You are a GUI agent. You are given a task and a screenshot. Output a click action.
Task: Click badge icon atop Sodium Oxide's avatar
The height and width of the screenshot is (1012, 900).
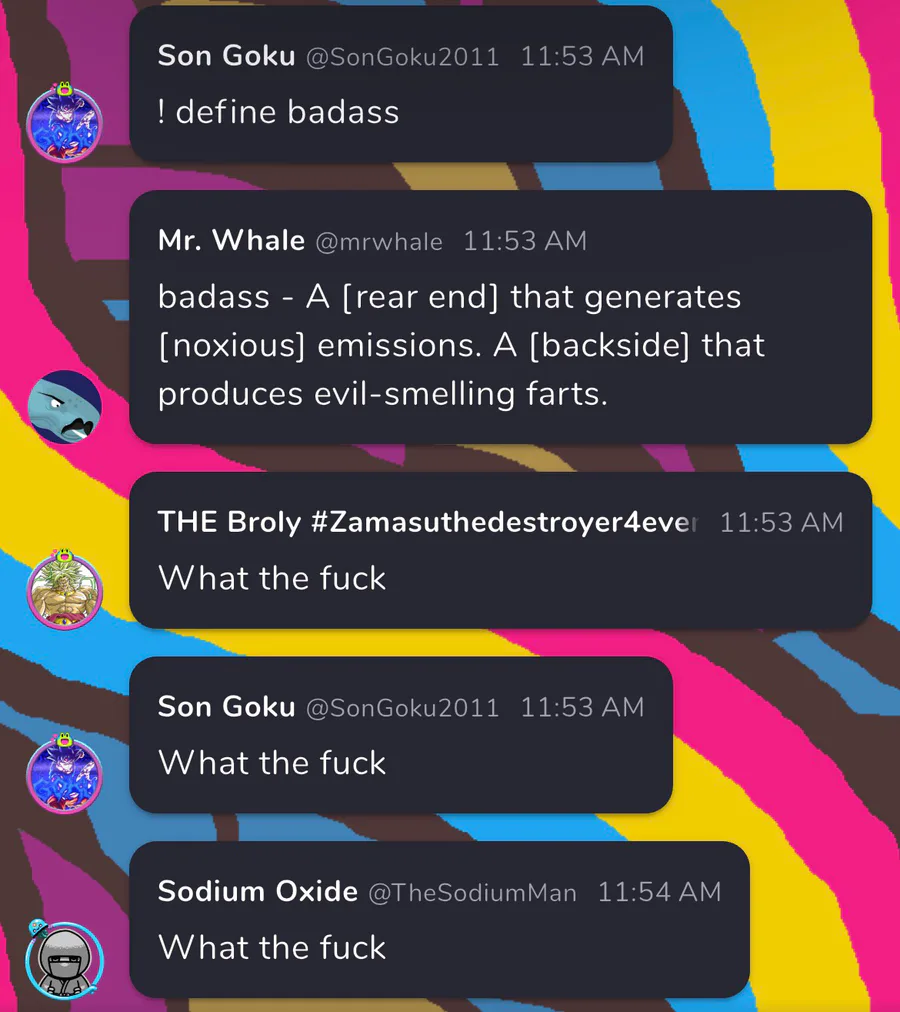38,928
